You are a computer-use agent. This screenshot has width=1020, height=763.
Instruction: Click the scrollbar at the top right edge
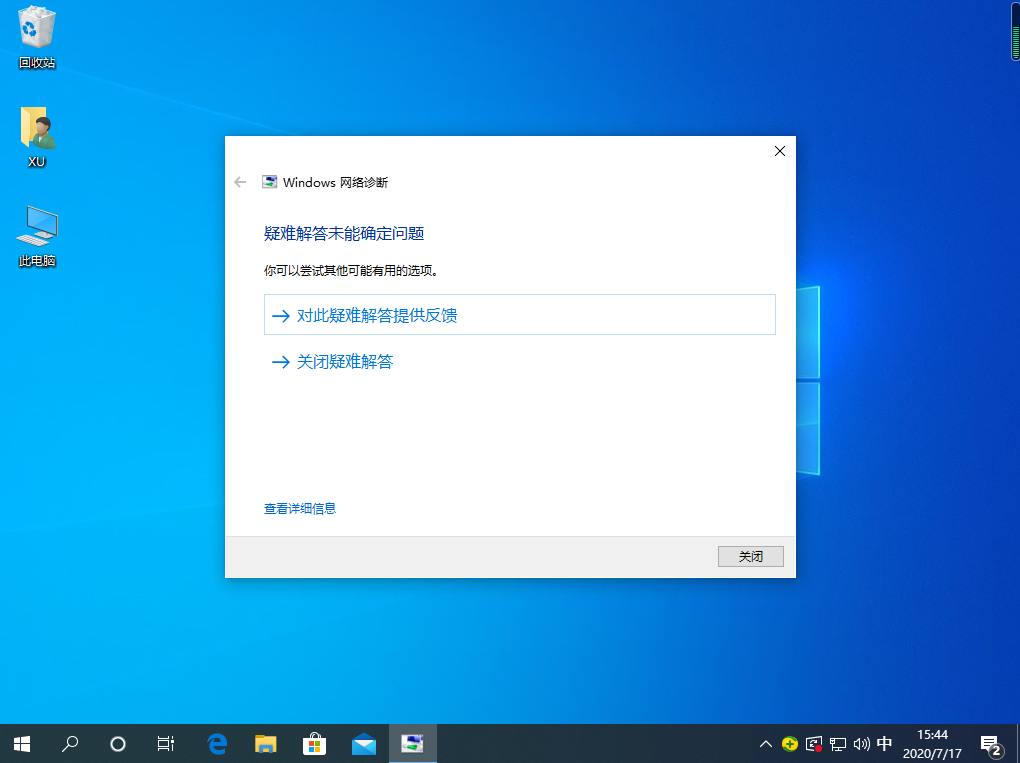(1013, 30)
